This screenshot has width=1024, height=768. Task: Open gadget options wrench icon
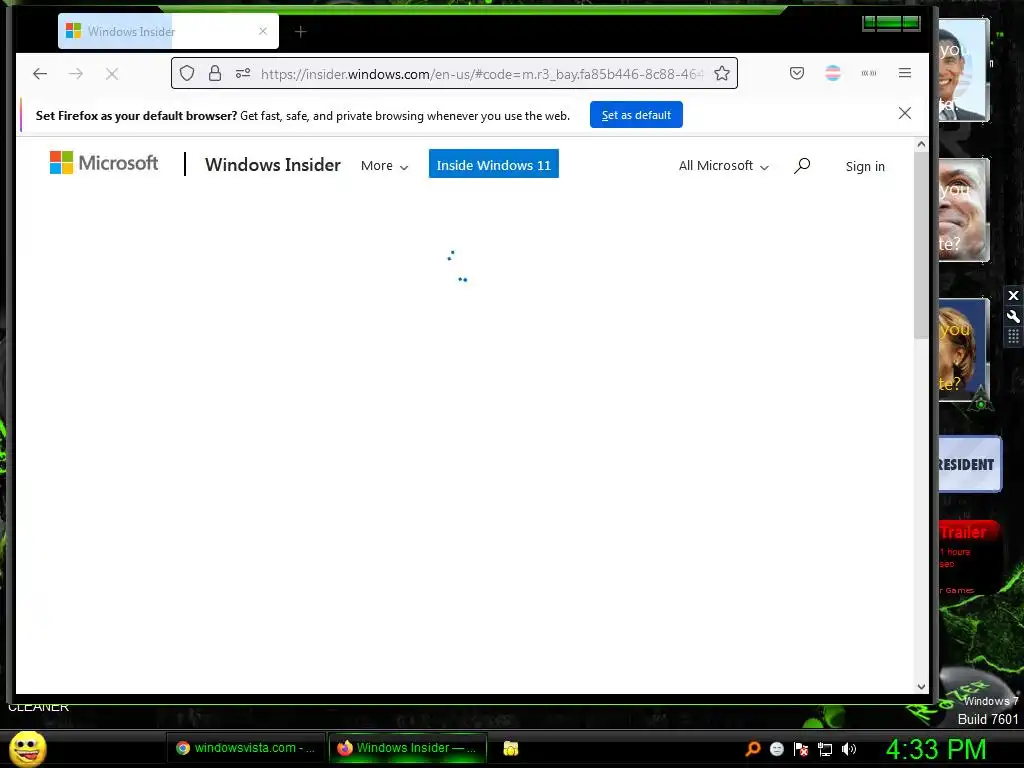[x=1013, y=317]
